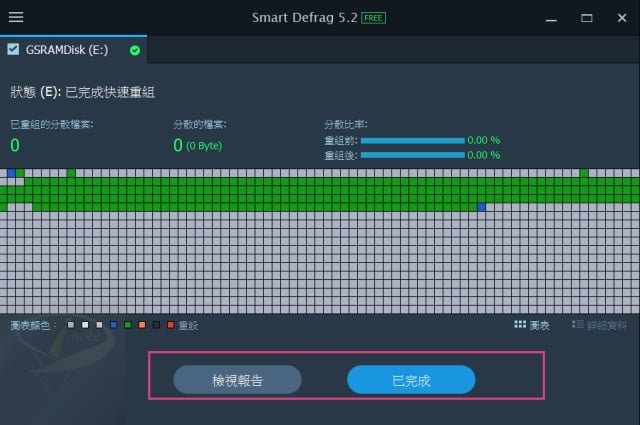Click the blue block in top-left of disk map
Viewport: 640px width, 425px height.
12,173
